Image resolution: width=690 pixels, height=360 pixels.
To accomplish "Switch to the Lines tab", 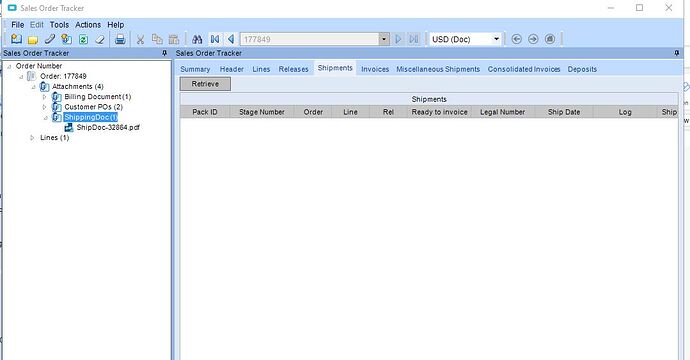I will (261, 69).
